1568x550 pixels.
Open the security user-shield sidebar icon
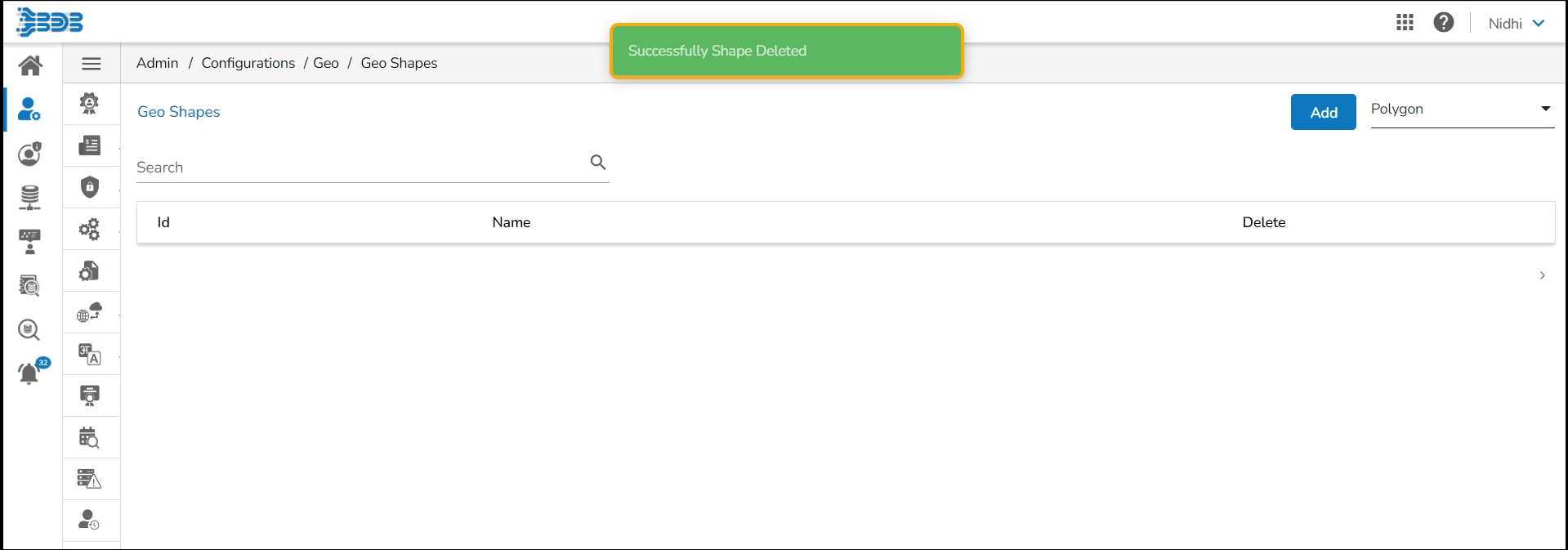(x=30, y=153)
